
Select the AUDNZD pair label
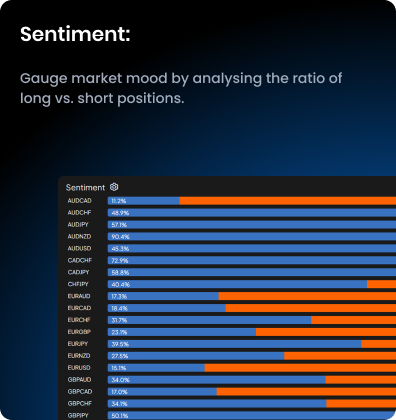point(79,236)
